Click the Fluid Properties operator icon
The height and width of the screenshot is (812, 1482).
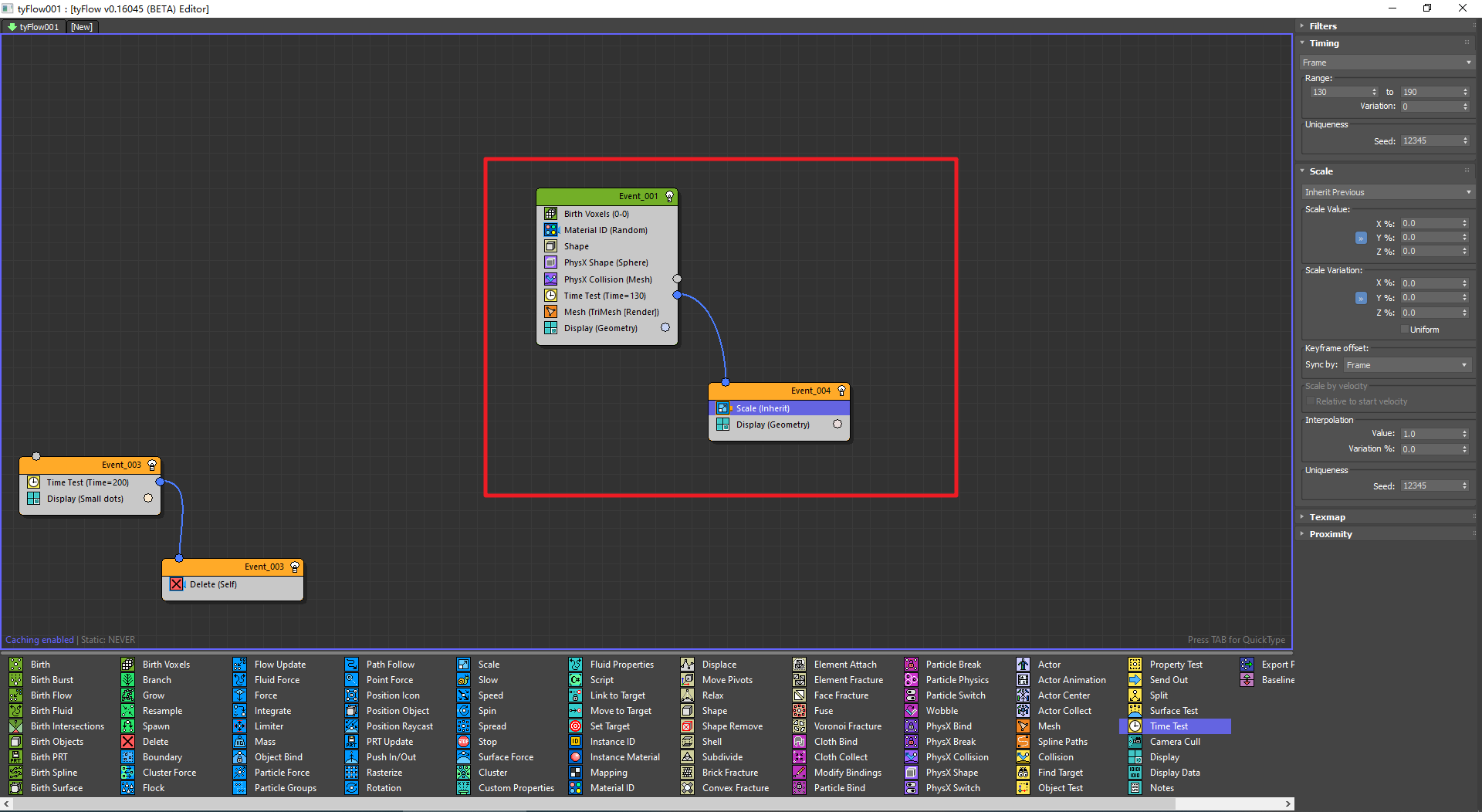tap(576, 665)
